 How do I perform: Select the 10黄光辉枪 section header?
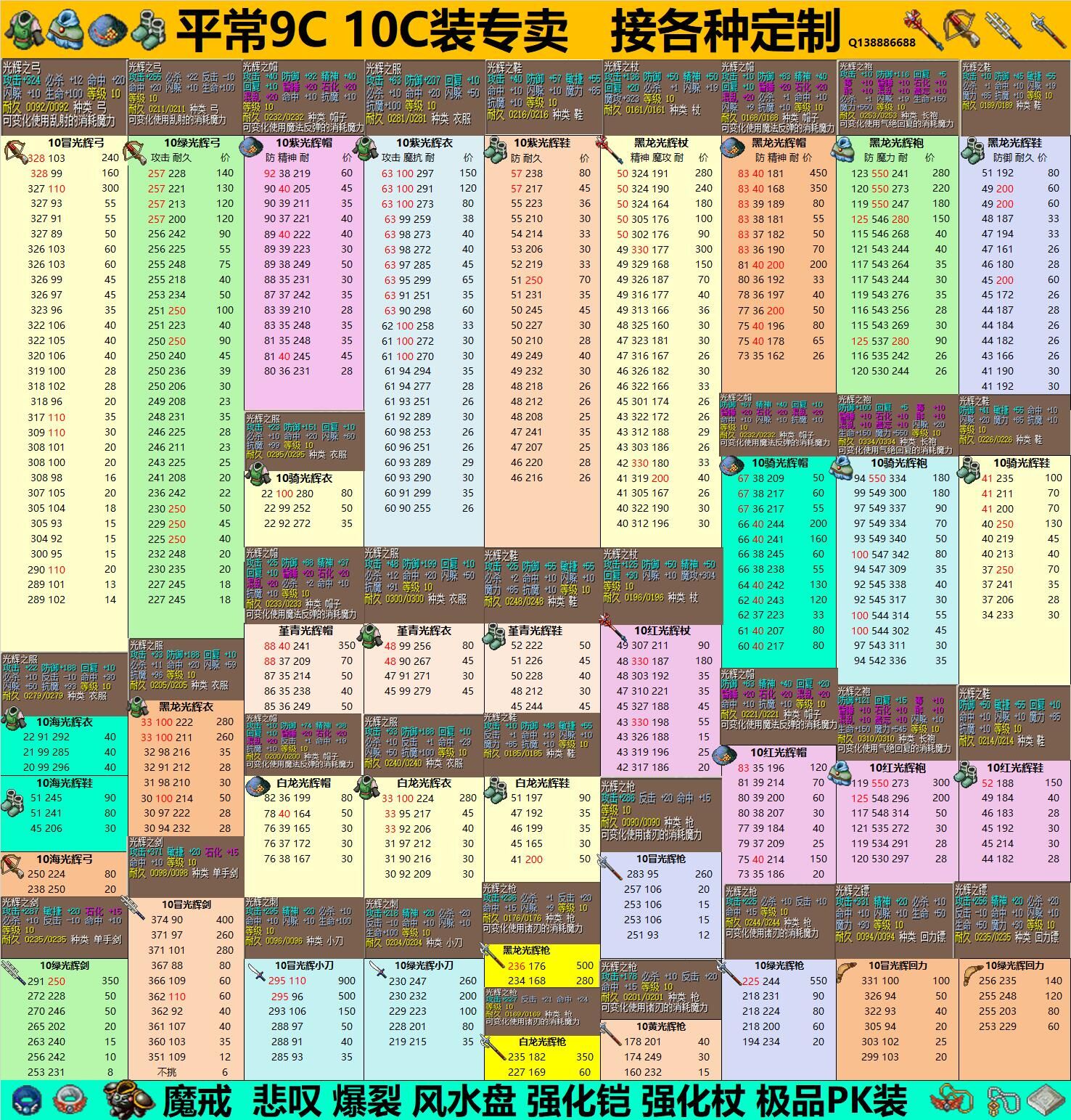click(x=661, y=1026)
